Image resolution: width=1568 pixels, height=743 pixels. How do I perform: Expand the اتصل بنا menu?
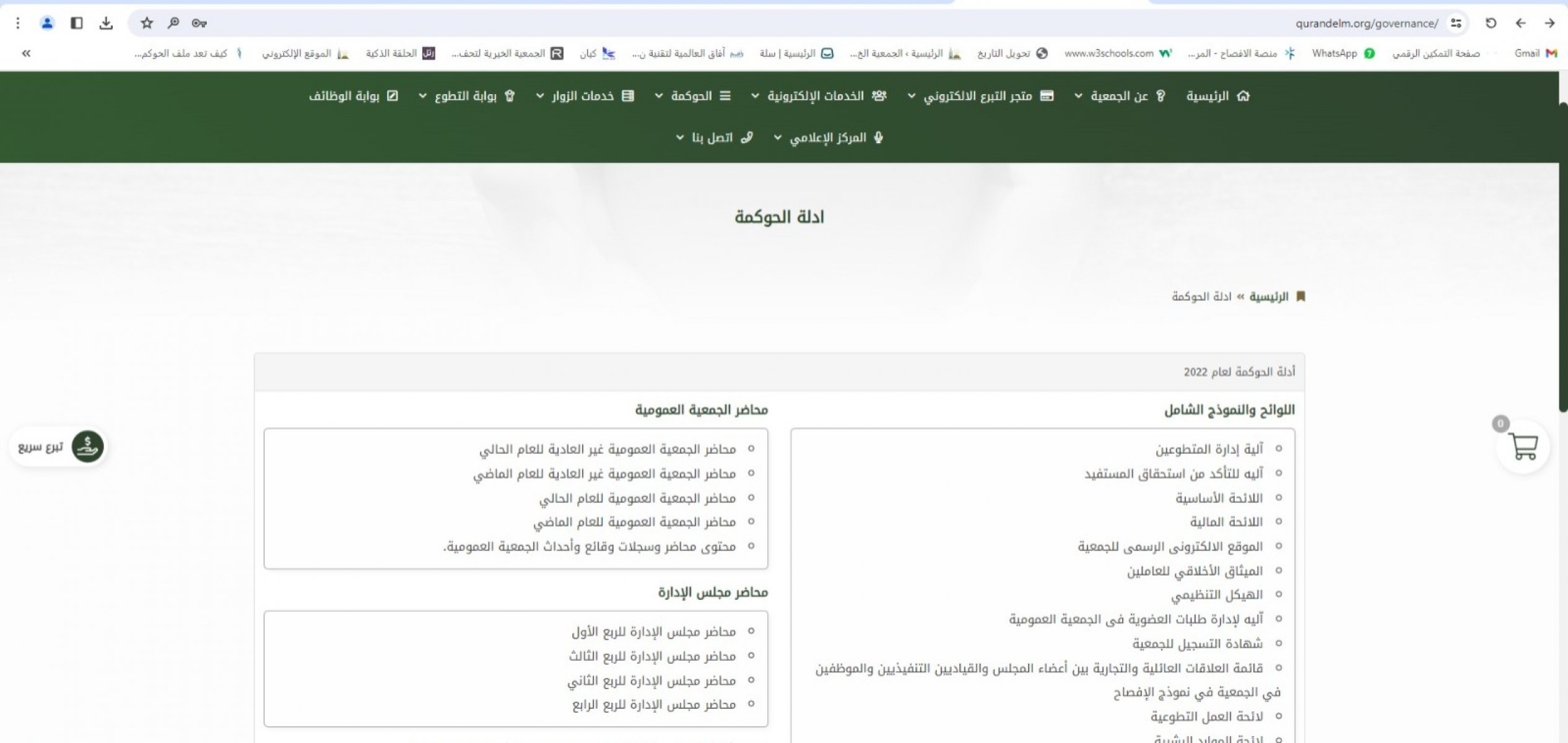[714, 137]
